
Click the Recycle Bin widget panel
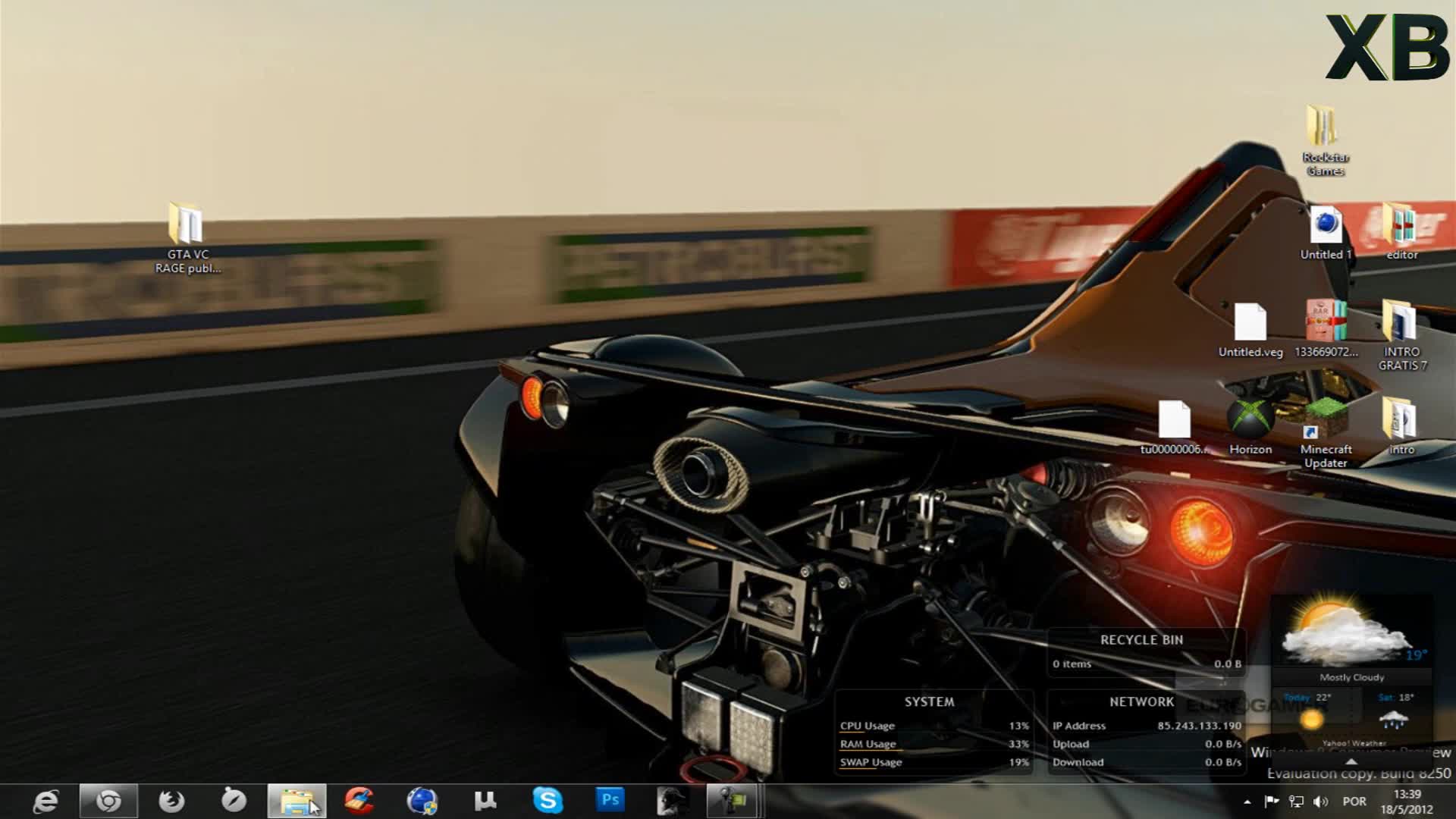coord(1145,652)
